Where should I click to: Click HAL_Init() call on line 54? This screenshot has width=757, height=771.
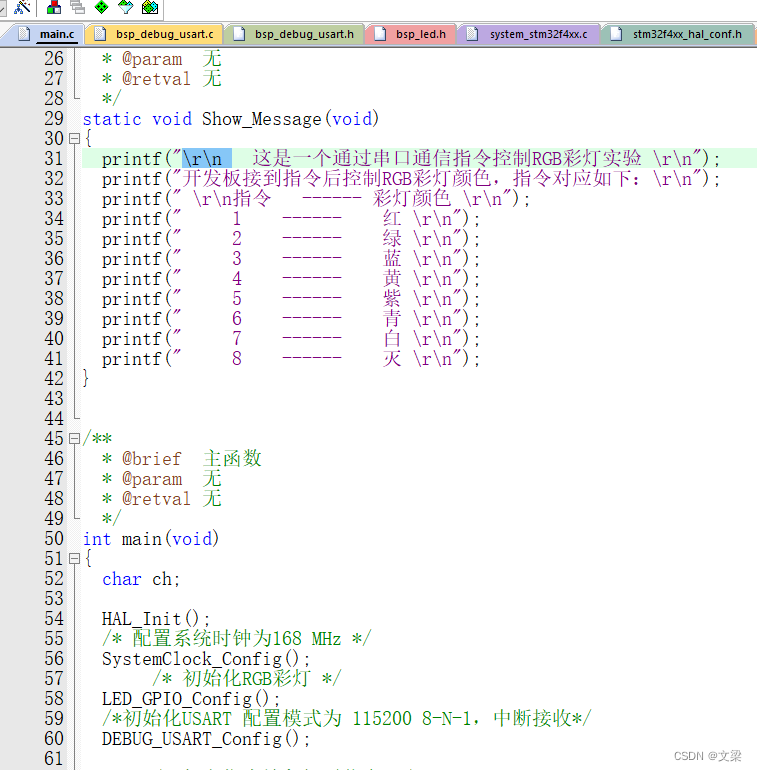(155, 619)
